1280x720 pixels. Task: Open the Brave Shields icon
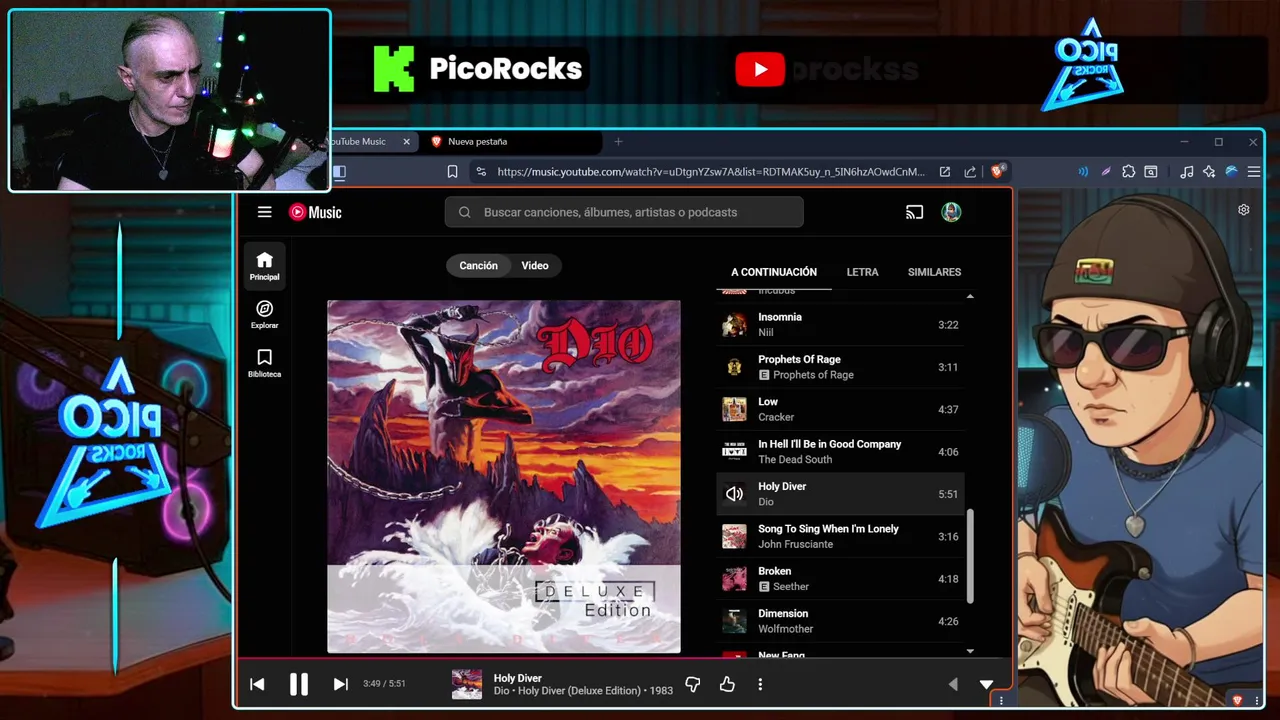click(997, 171)
